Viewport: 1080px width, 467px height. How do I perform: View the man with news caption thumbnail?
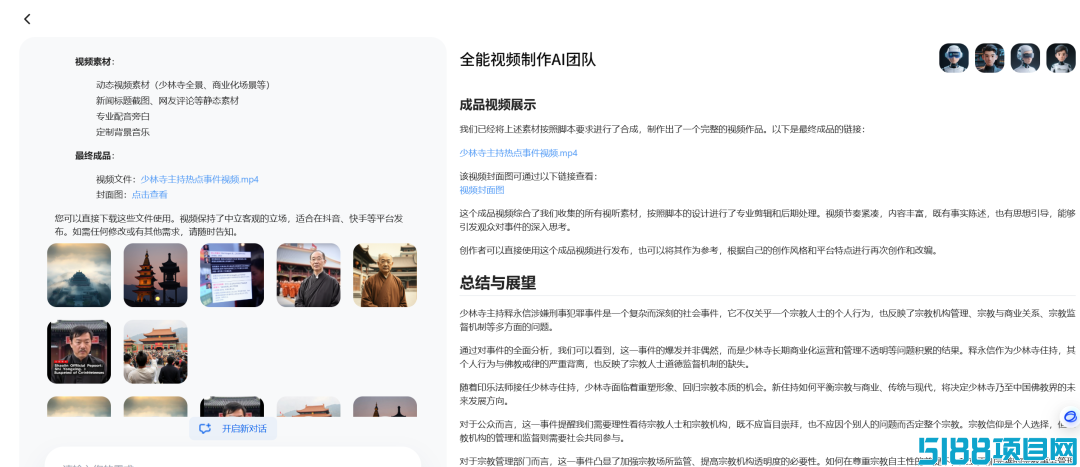pos(79,351)
